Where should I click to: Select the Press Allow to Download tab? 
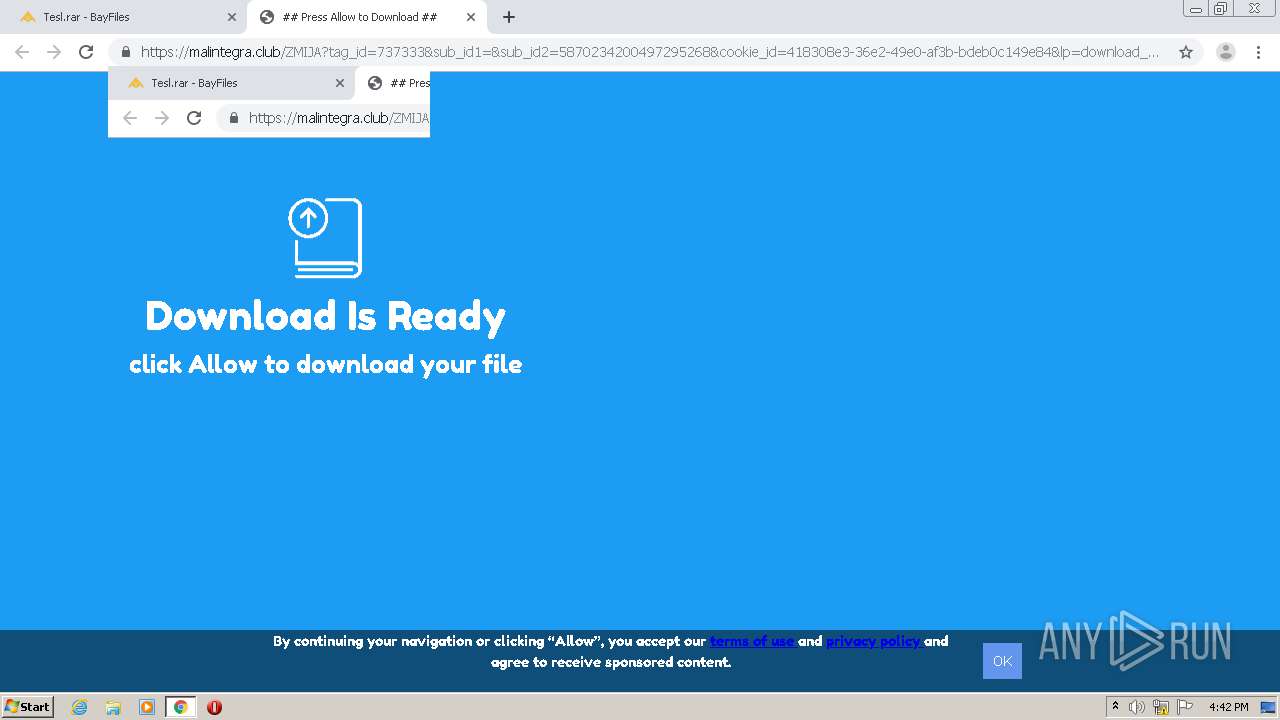pos(365,17)
